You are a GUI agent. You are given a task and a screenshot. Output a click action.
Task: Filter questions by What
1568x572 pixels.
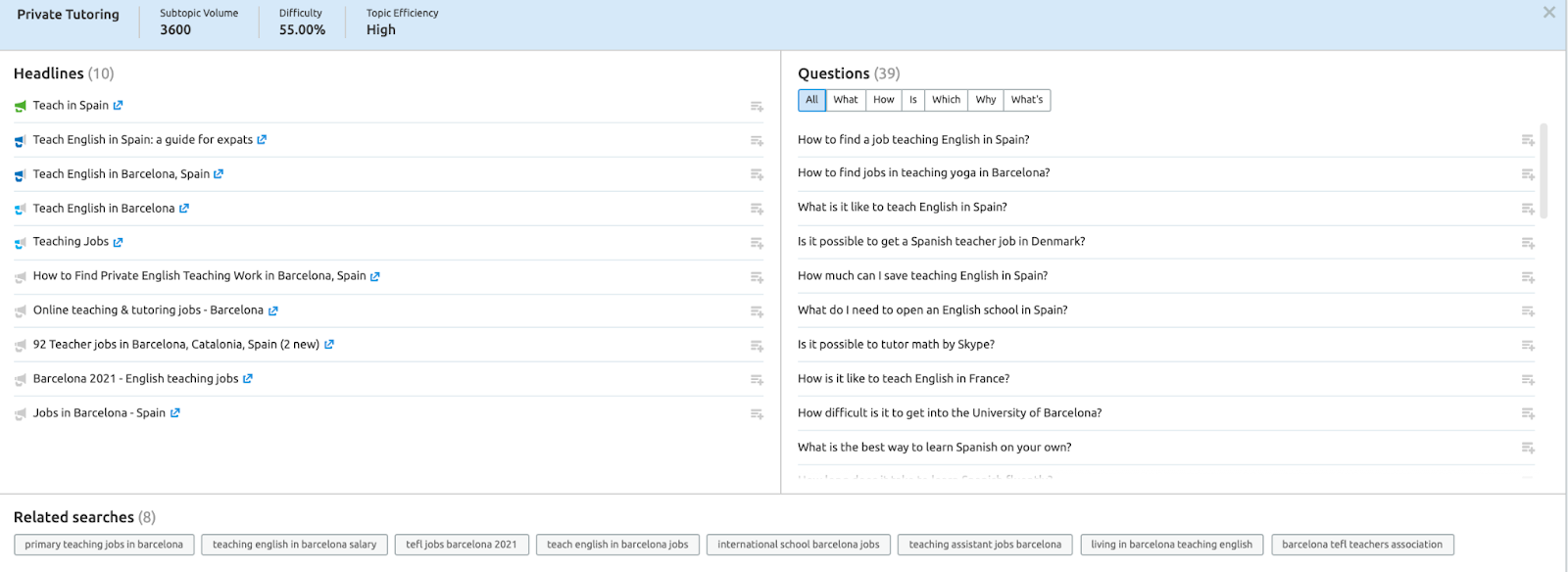click(845, 100)
